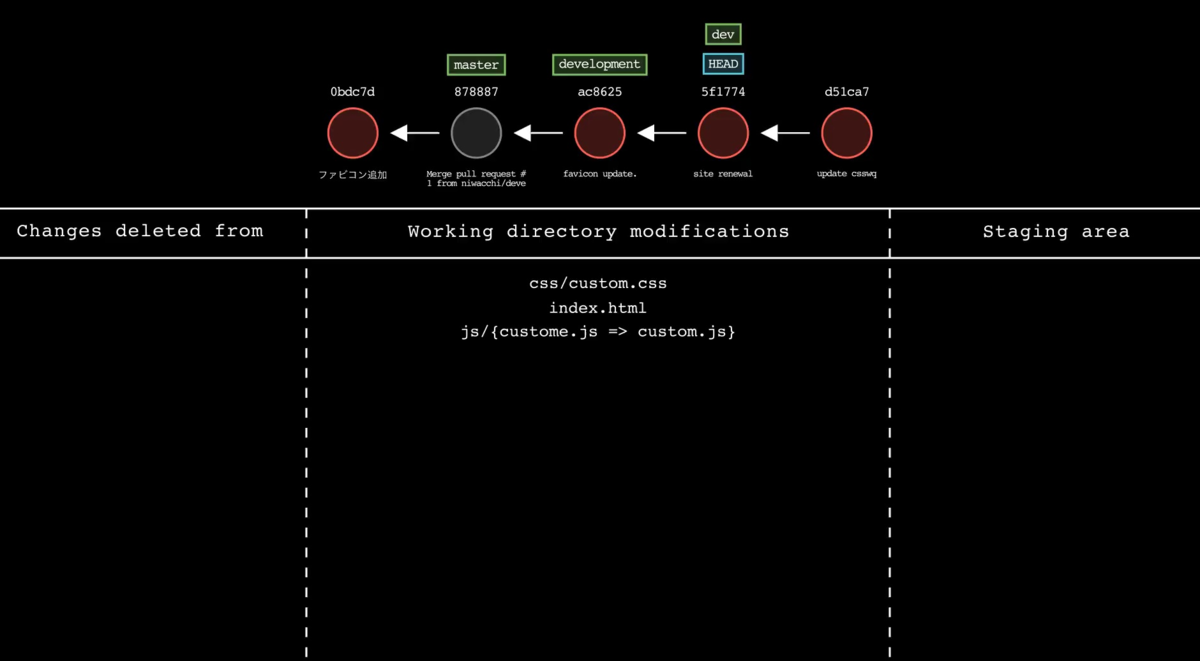1200x661 pixels.
Task: Click the css/custom.css file entry
Action: coord(598,283)
